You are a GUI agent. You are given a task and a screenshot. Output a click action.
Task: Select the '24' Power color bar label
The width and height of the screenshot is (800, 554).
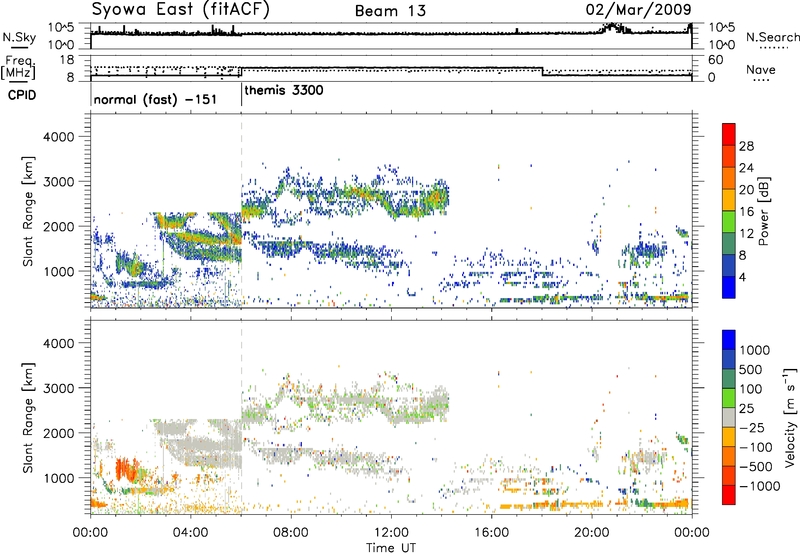[x=746, y=168]
